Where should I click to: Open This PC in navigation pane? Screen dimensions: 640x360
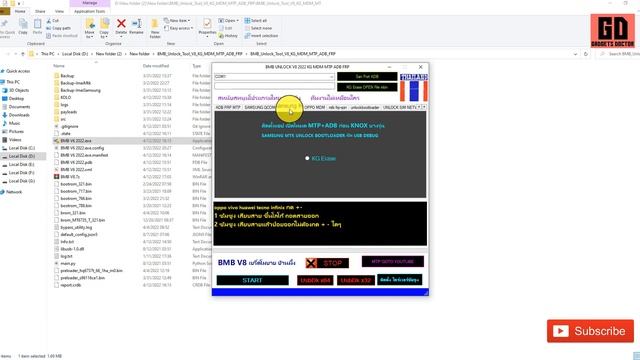click(x=11, y=82)
